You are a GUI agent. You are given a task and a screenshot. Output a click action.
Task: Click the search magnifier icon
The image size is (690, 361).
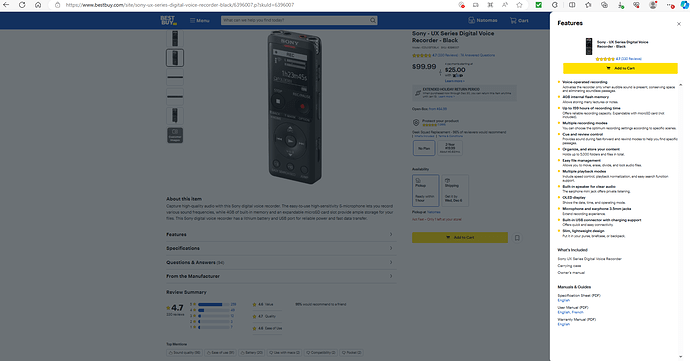coord(373,20)
